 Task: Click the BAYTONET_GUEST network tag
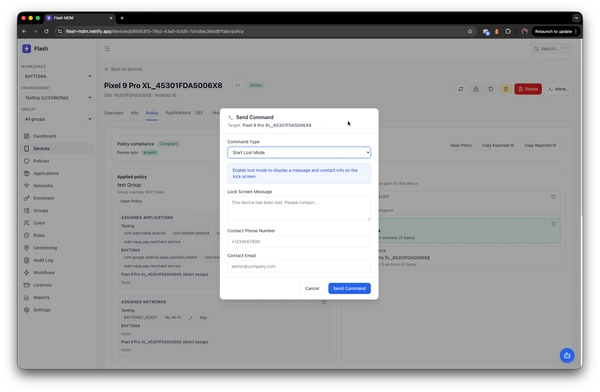pos(141,317)
